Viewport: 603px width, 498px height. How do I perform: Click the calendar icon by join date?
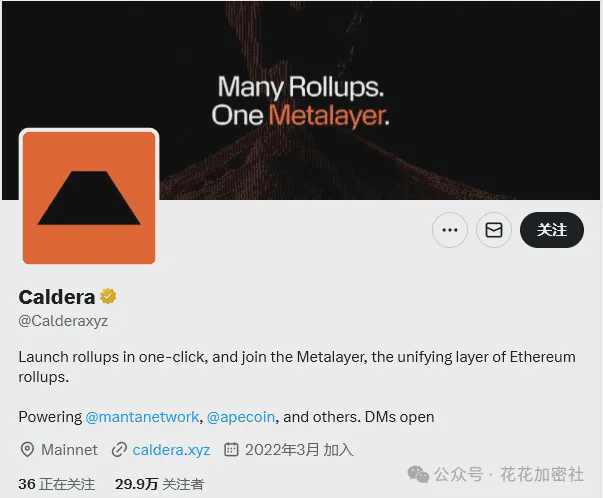[x=231, y=449]
